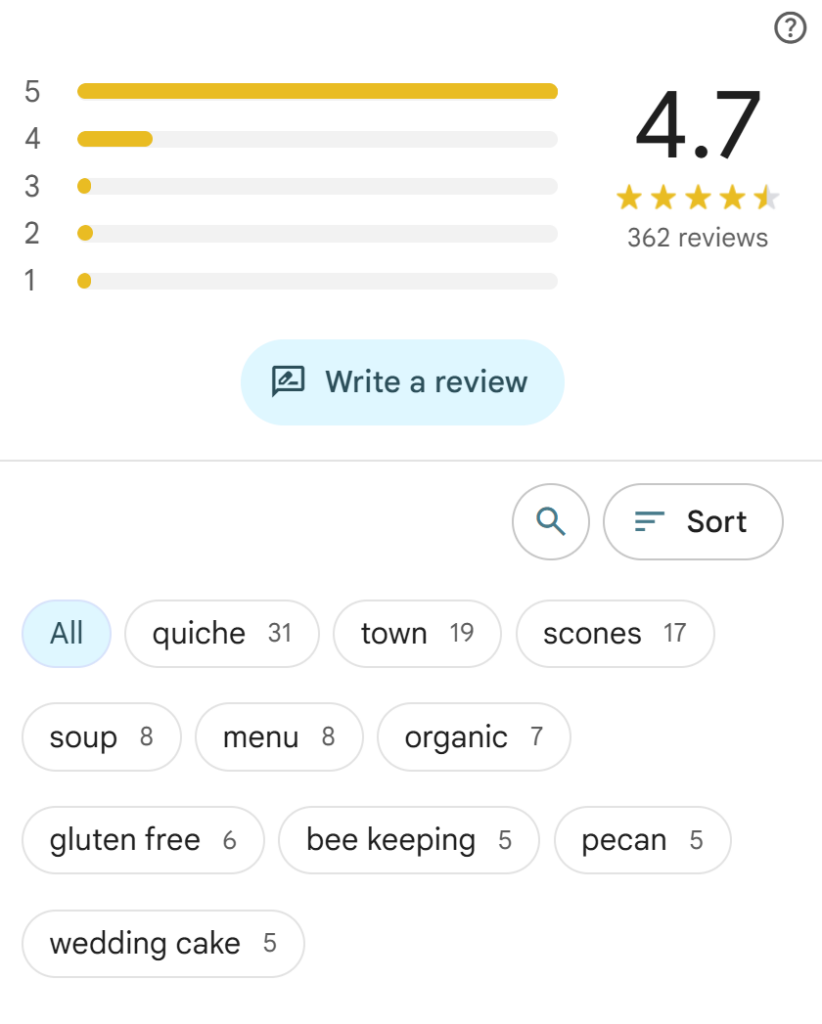Pick the pecan review filter

click(642, 840)
